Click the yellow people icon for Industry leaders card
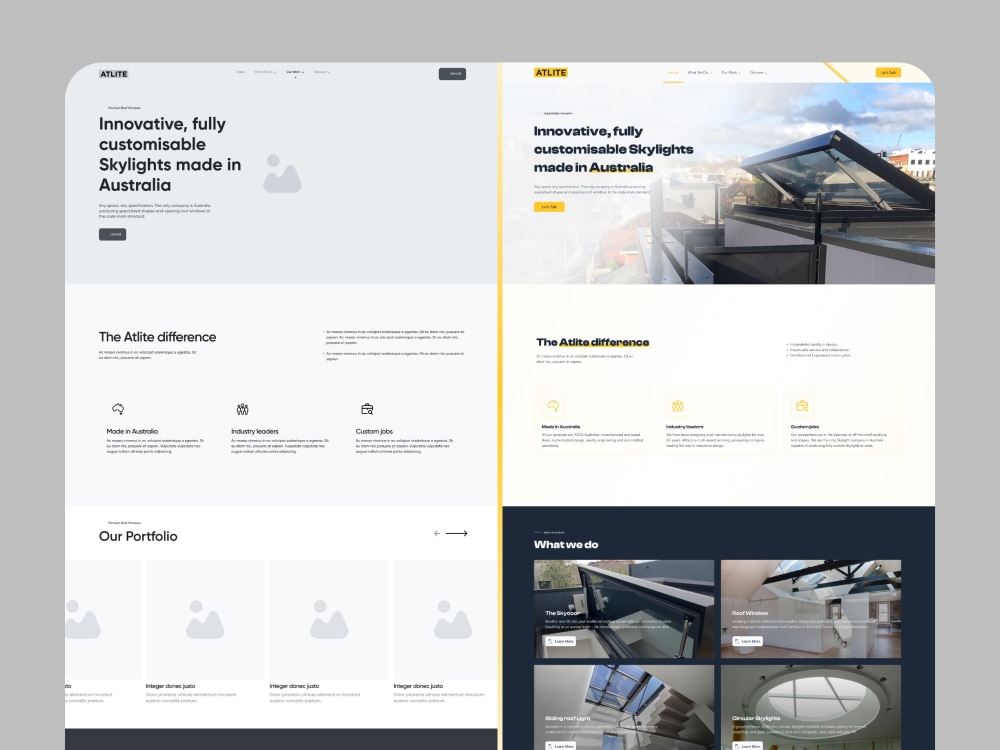The image size is (1000, 750). (x=677, y=406)
